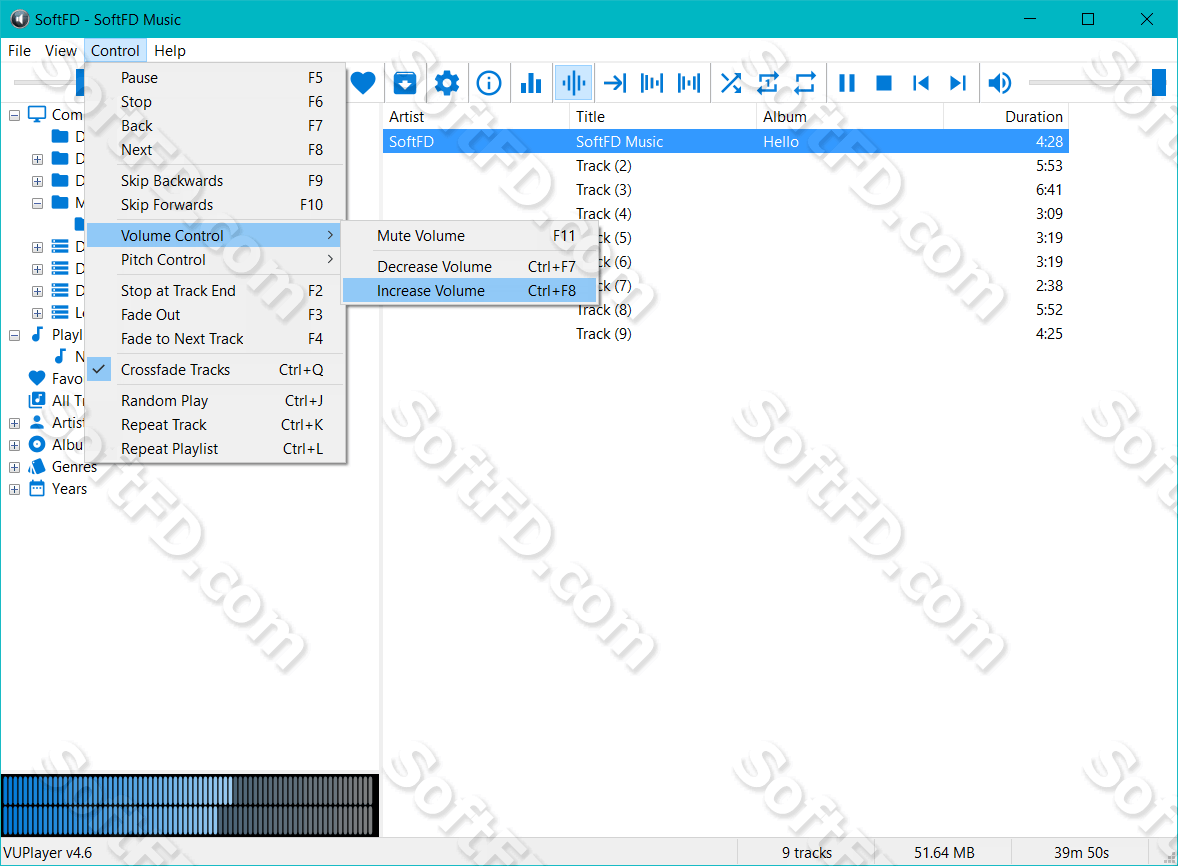This screenshot has width=1178, height=866.
Task: Click the All Tracks icon in the tree
Action: tap(37, 400)
